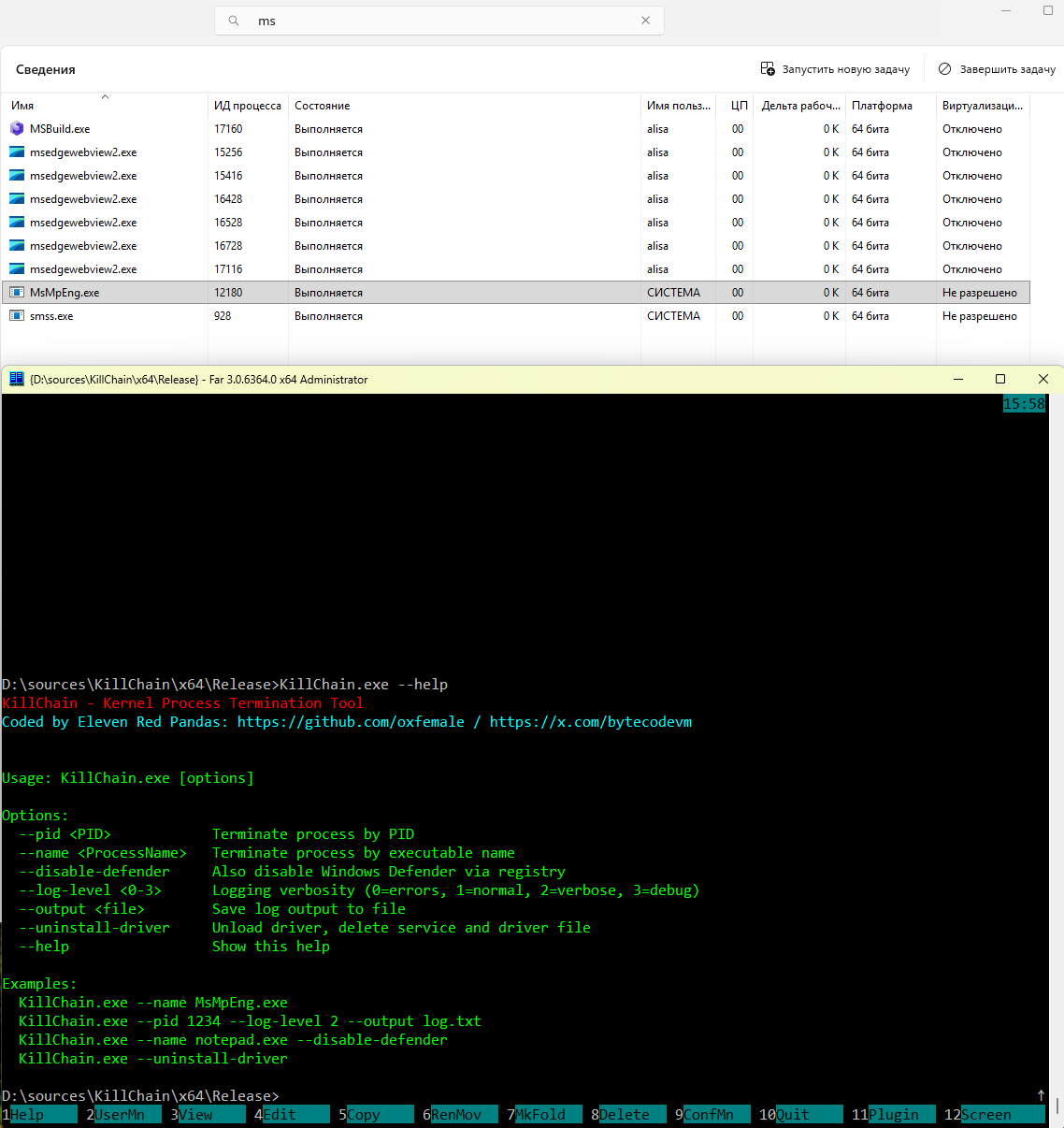Sort by ИД процесса column header
This screenshot has width=1064, height=1128.
(x=247, y=106)
